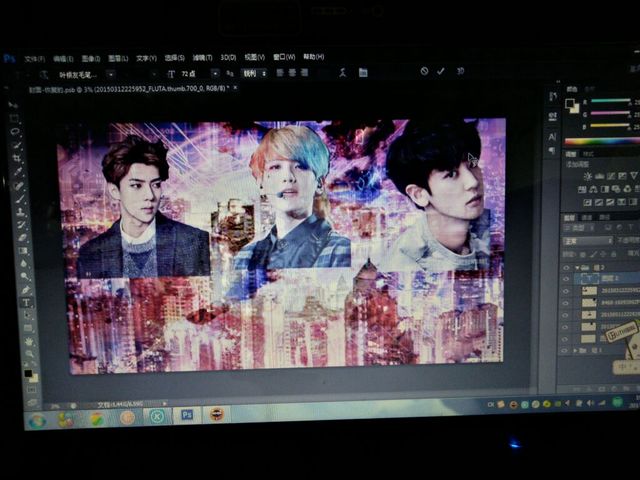The width and height of the screenshot is (640, 480).
Task: Open the 文件(F) menu
Action: [34, 59]
